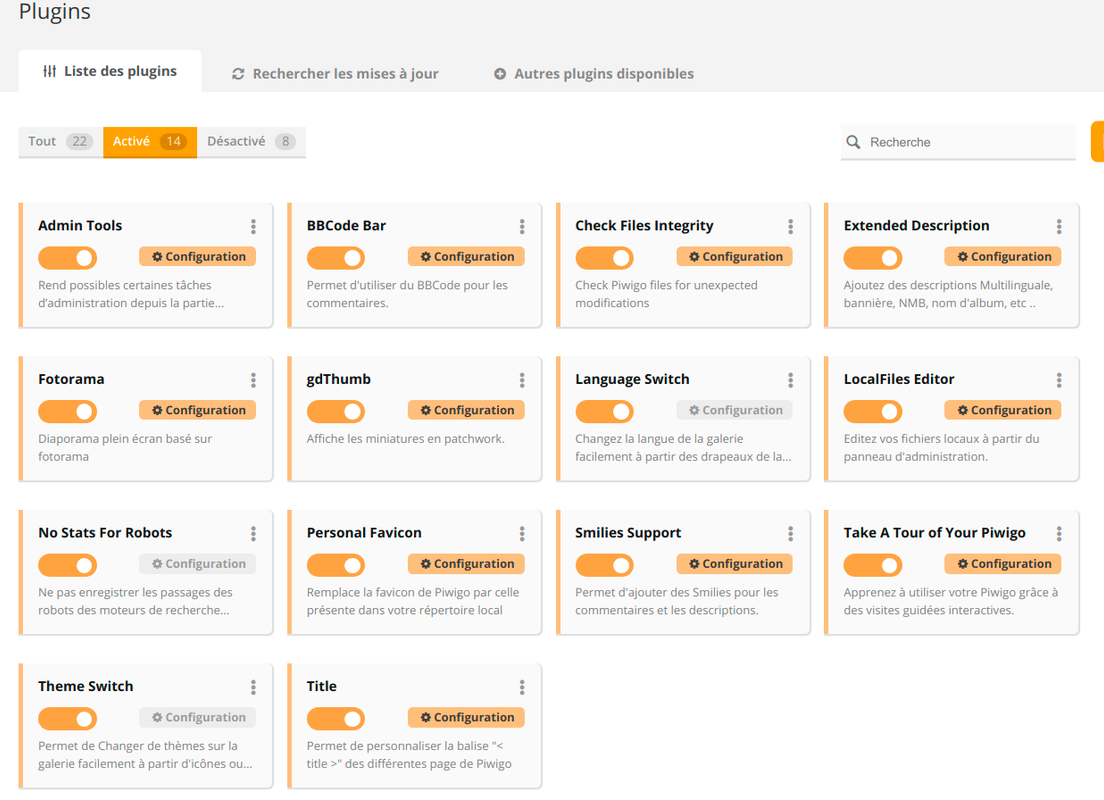Image resolution: width=1104 pixels, height=800 pixels.
Task: Open BBCode Bar Configuration
Action: coord(466,256)
